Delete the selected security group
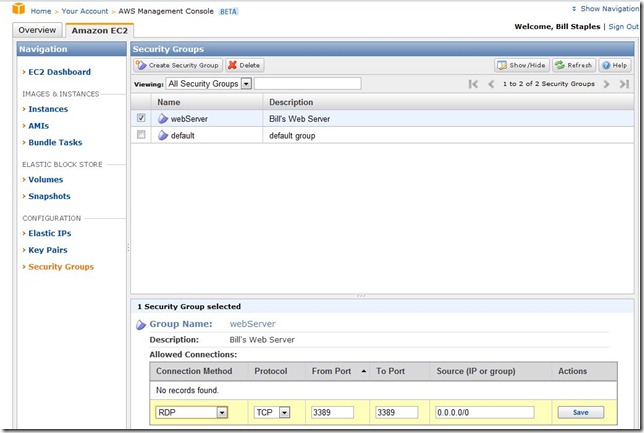The image size is (644, 433). tap(244, 65)
